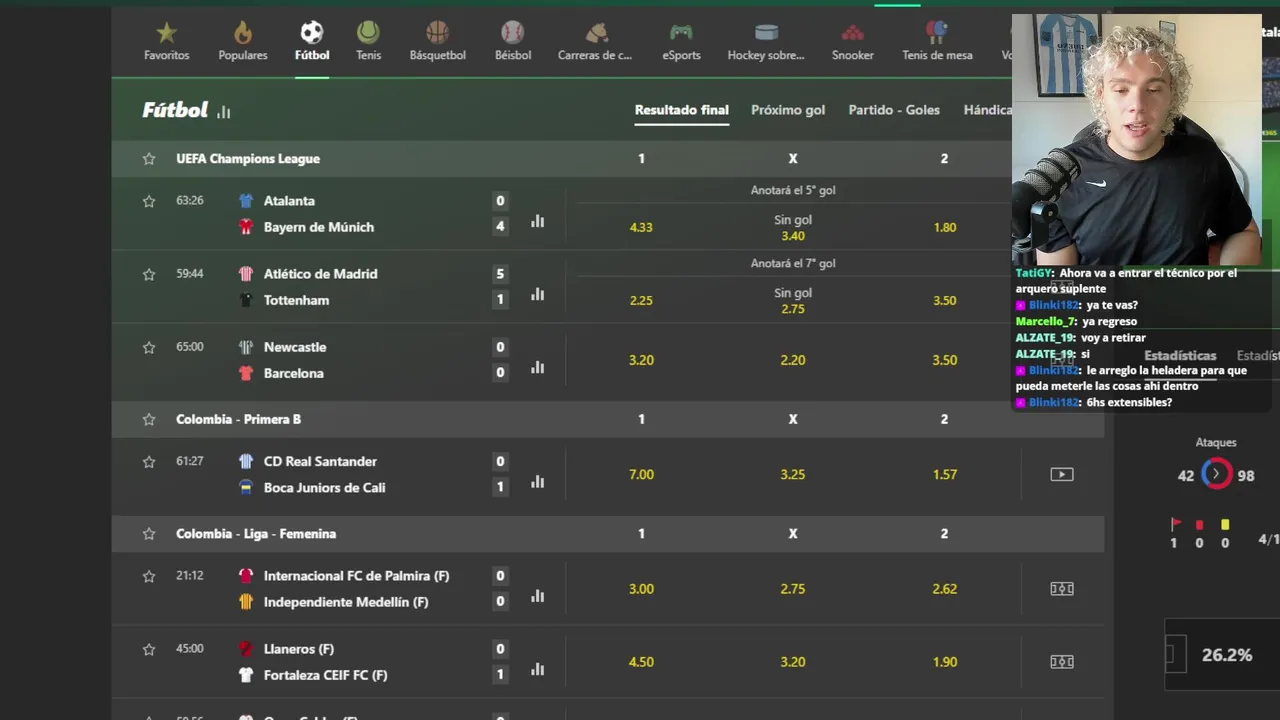
Task: Select the Populares flame icon
Action: [x=243, y=41]
